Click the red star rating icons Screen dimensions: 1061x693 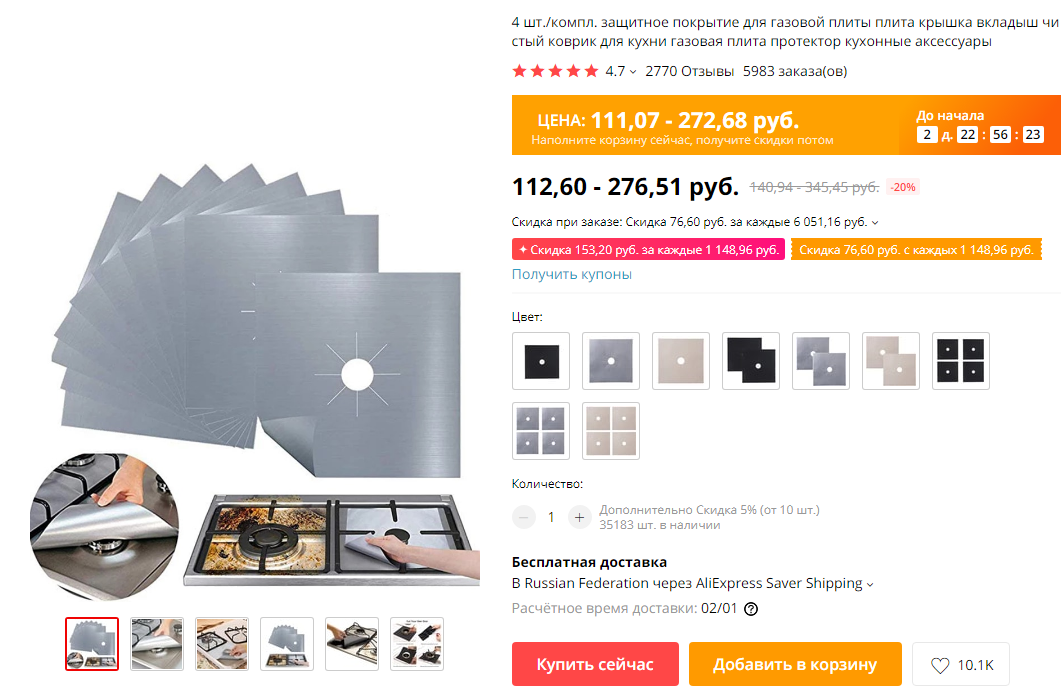(556, 71)
